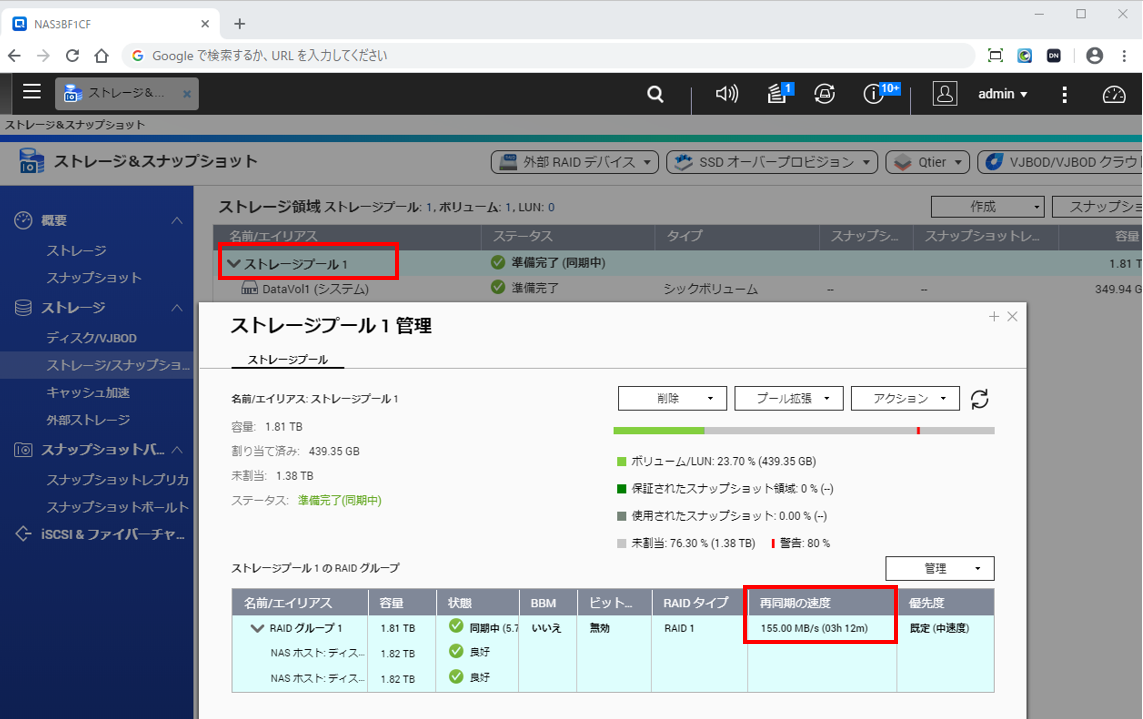Click the search magnifier icon
The height and width of the screenshot is (719, 1143).
pos(655,94)
